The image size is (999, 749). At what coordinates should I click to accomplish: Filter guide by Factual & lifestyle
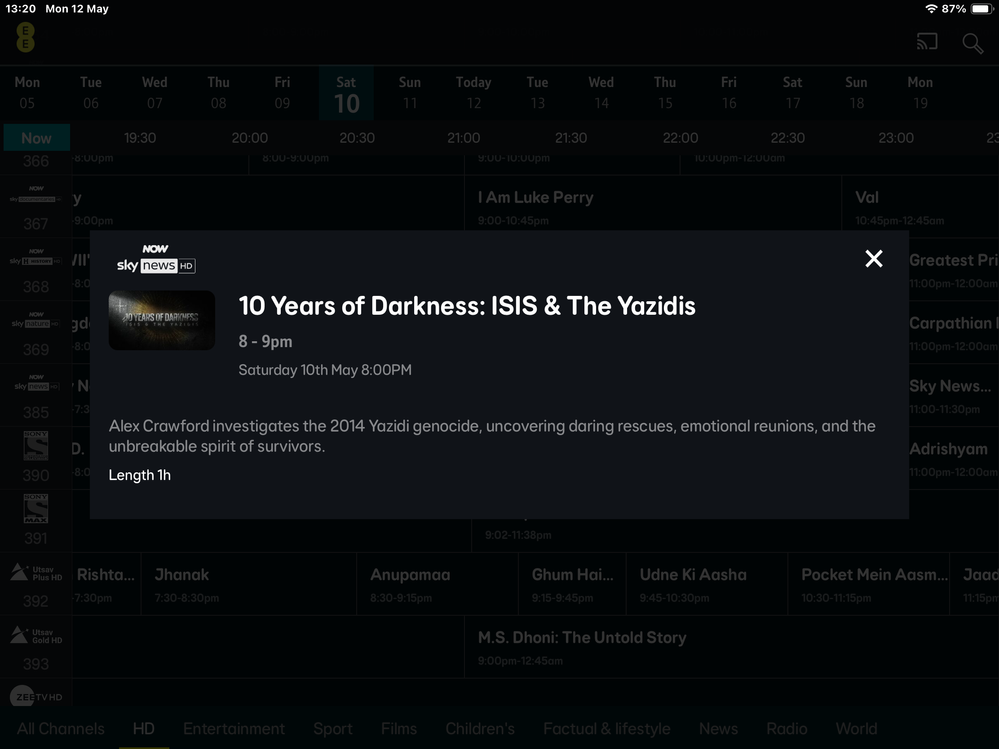(607, 729)
